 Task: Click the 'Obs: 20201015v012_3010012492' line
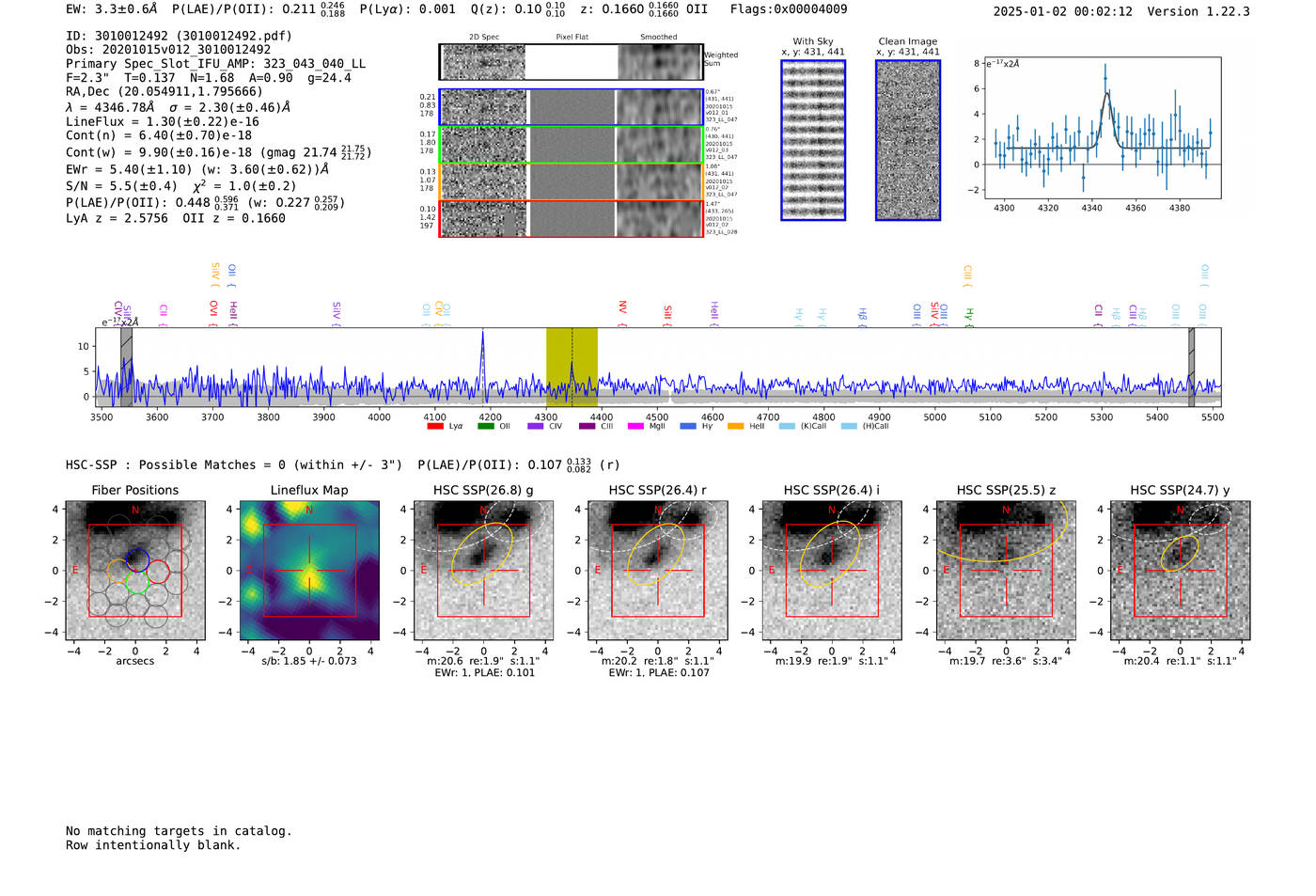pyautogui.click(x=168, y=50)
